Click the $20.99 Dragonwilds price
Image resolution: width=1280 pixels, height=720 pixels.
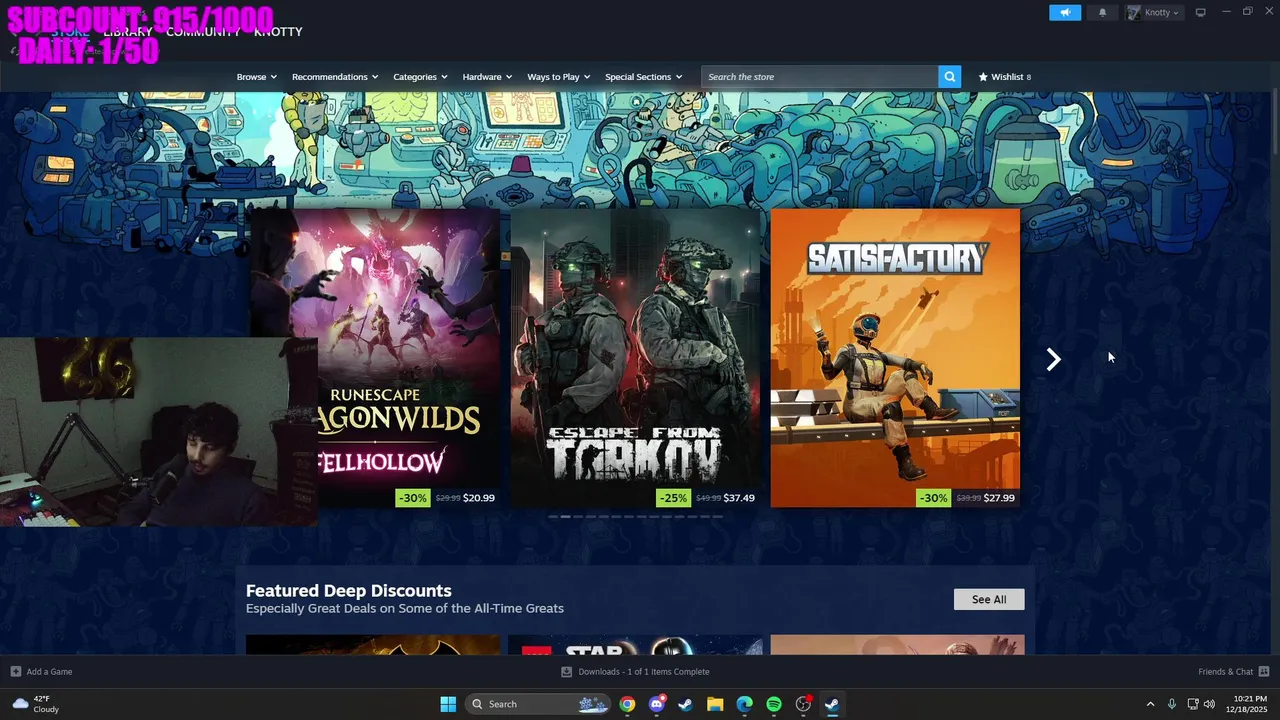pyautogui.click(x=479, y=498)
